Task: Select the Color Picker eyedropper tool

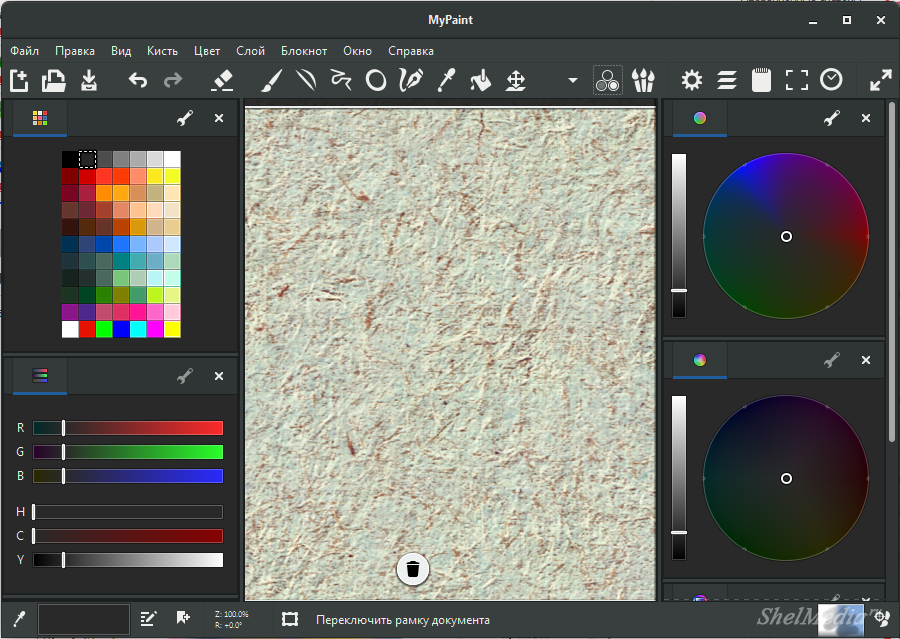Action: coord(446,80)
